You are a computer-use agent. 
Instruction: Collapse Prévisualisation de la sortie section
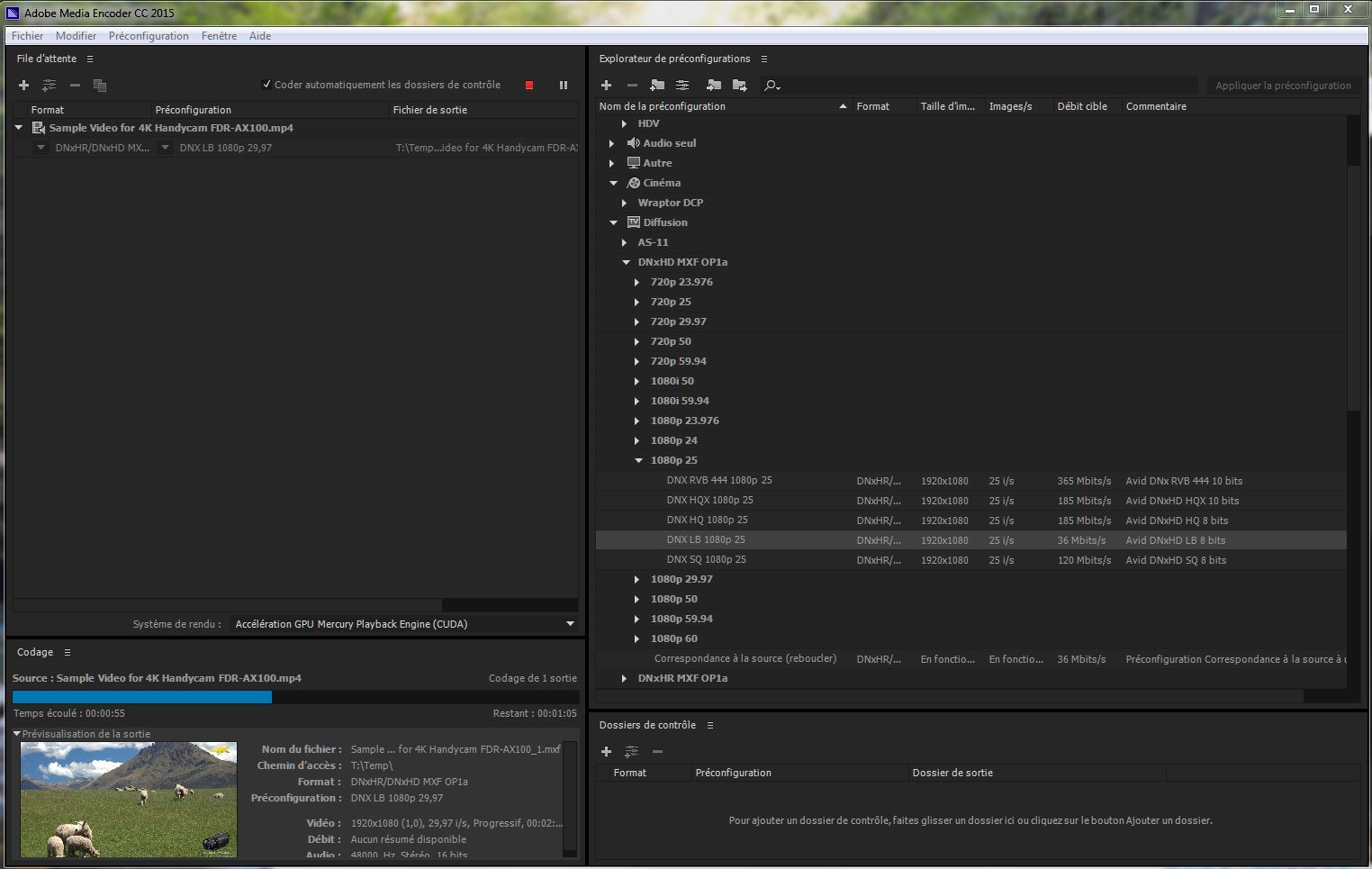coord(17,734)
